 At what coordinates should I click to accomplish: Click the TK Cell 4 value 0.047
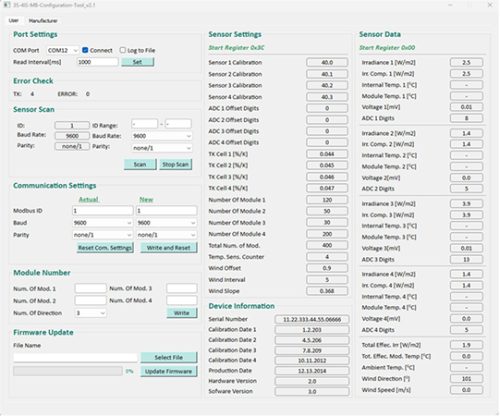coord(327,188)
